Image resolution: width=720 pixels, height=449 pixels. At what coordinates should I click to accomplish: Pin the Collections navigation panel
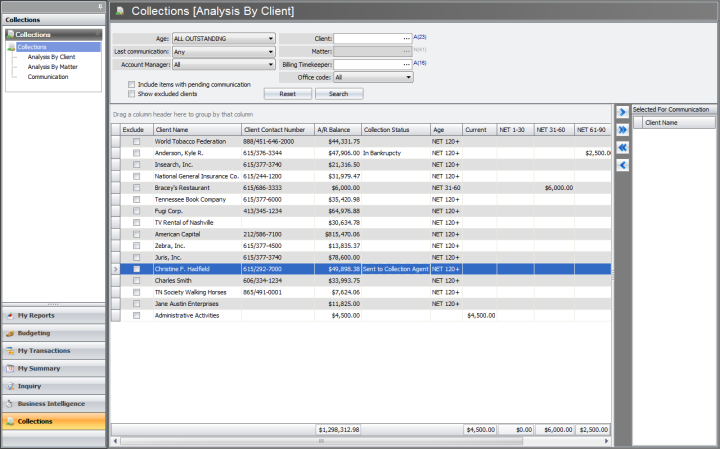point(100,6)
